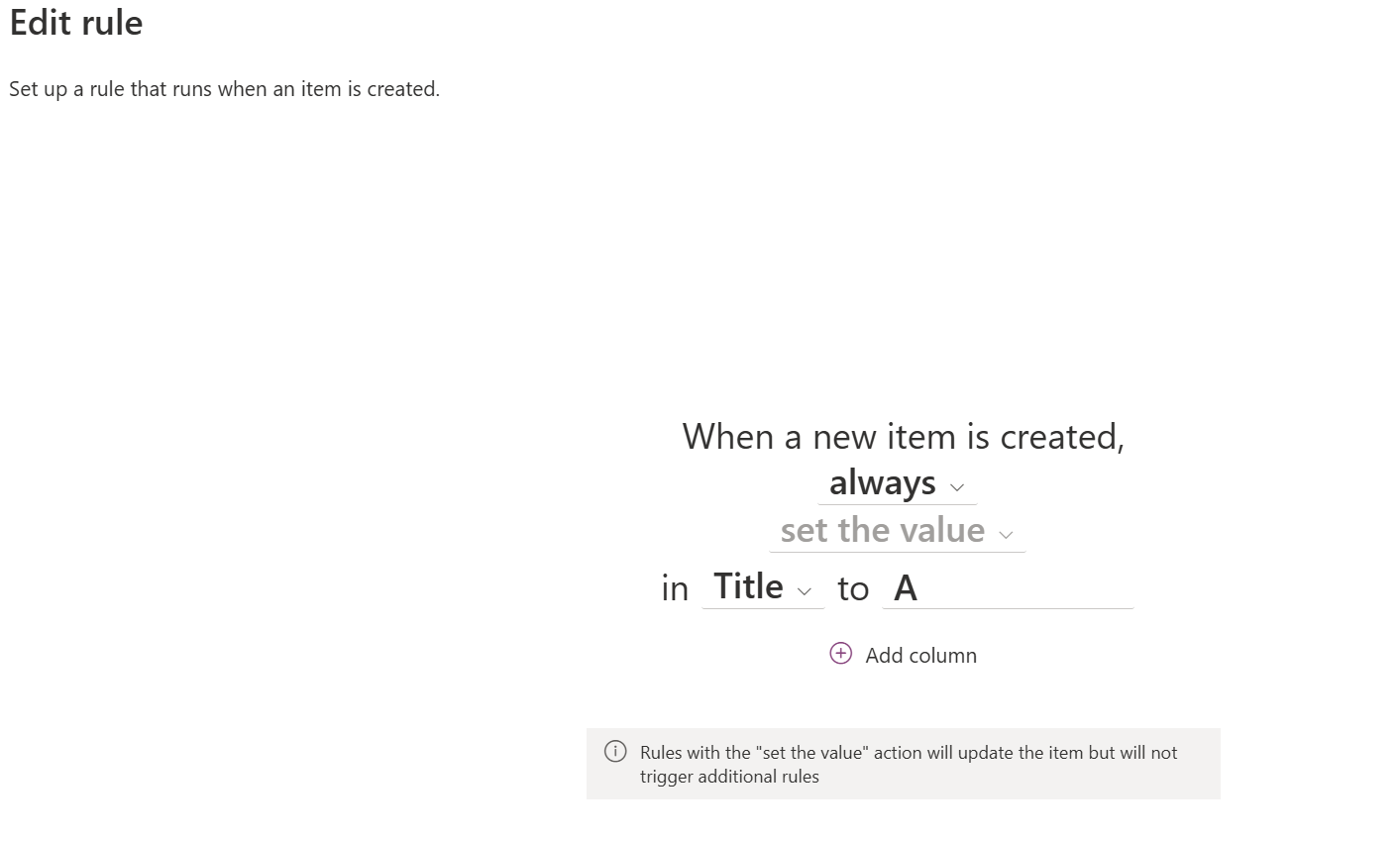Screen dimensions: 1400x841
Task: Click the chevron arrow beside "set the value"
Action: pyautogui.click(x=1006, y=535)
